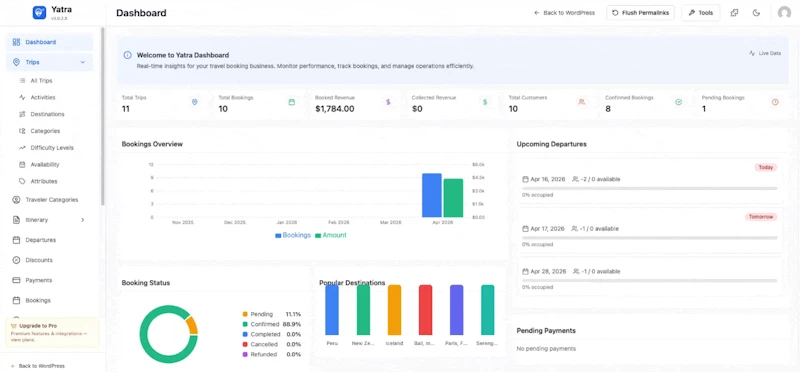The image size is (800, 372).
Task: Click the Total Customers people icon
Action: pos(582,102)
